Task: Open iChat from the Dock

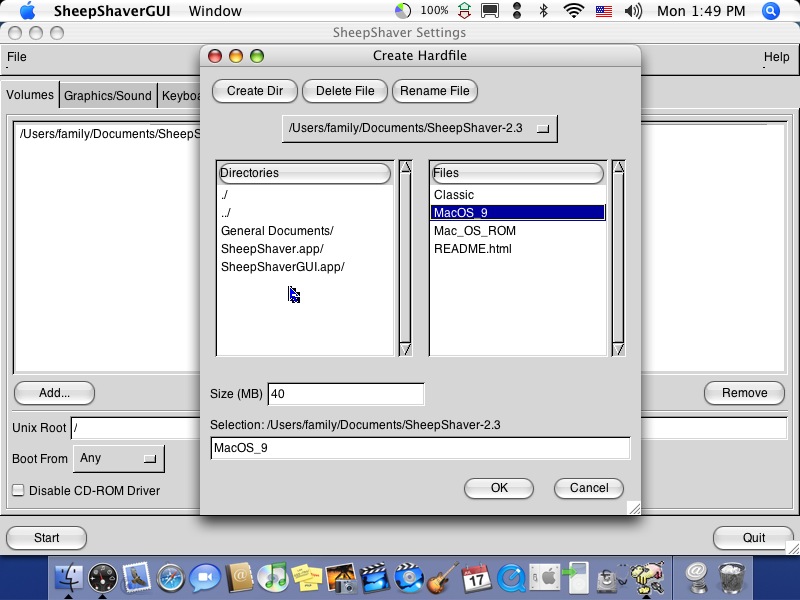Action: [205, 578]
